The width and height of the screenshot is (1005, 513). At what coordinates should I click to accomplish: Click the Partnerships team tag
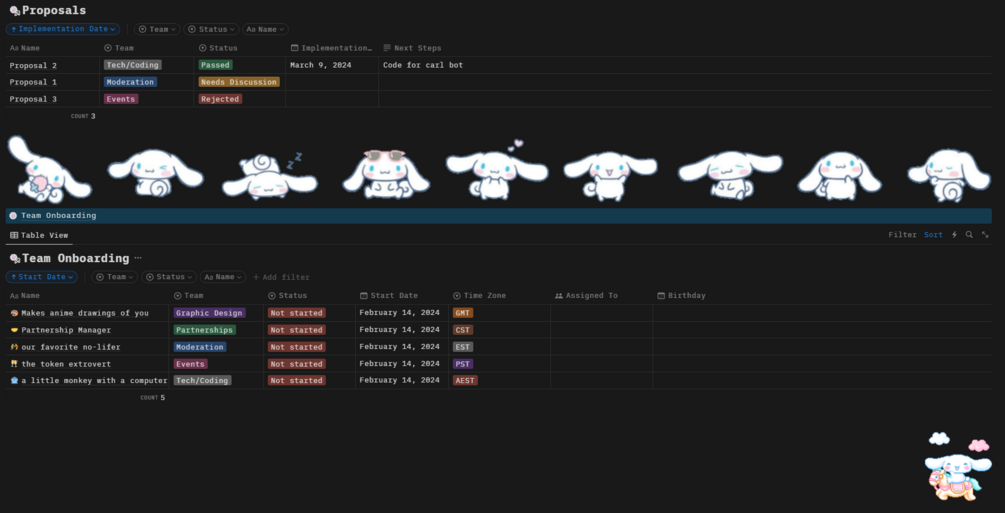click(x=204, y=330)
